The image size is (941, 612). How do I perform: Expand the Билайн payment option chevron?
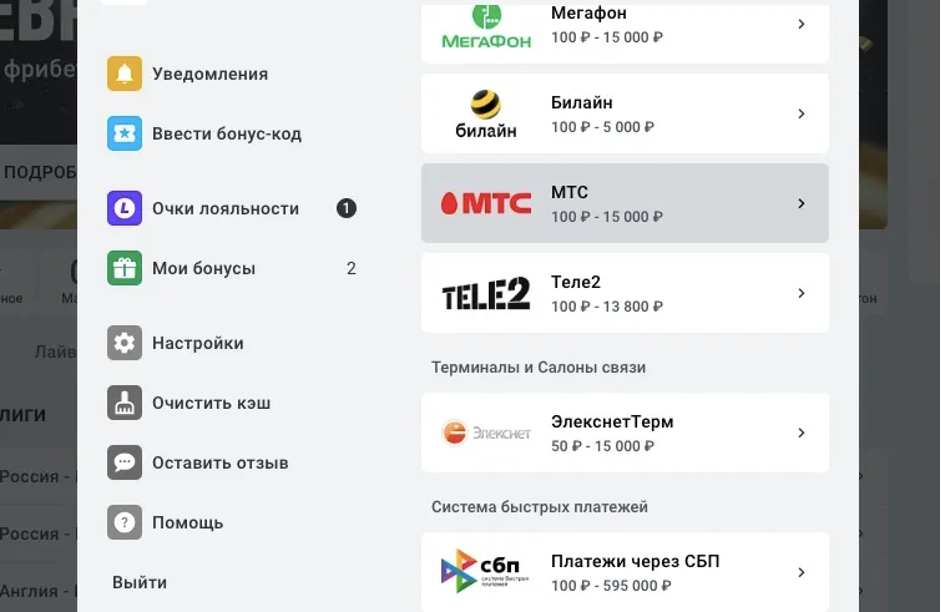[801, 114]
